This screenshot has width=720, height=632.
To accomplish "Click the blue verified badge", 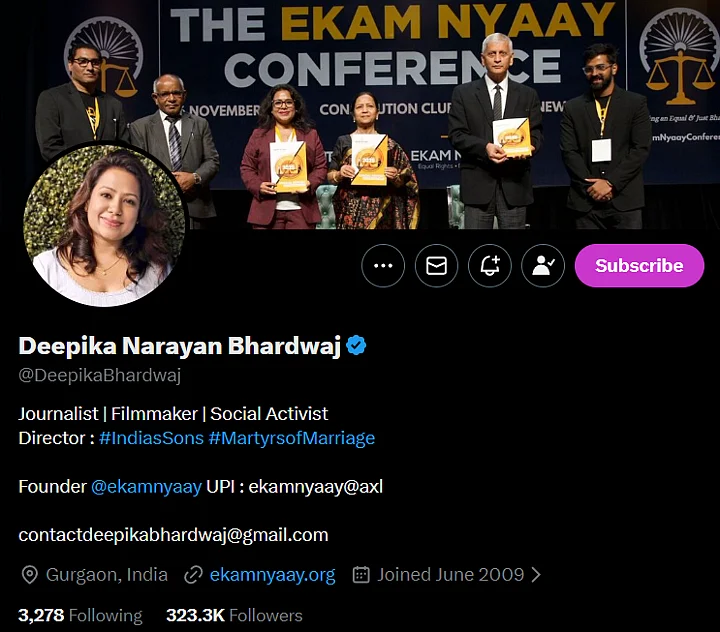I will point(356,345).
